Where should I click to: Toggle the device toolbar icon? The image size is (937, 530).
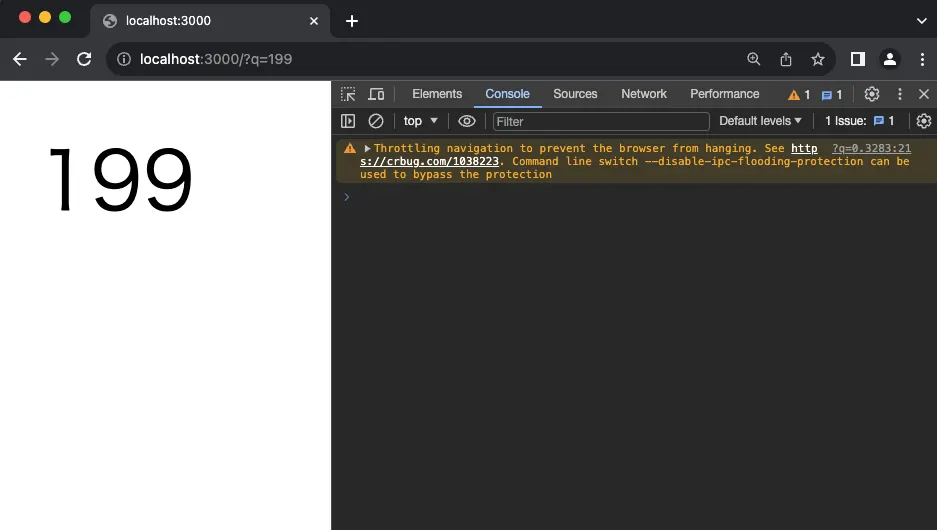click(376, 94)
